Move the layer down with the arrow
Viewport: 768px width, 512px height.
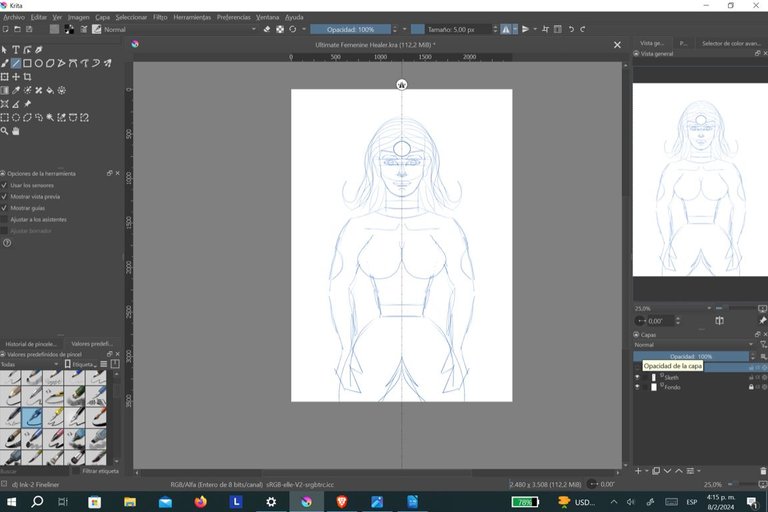click(x=667, y=471)
